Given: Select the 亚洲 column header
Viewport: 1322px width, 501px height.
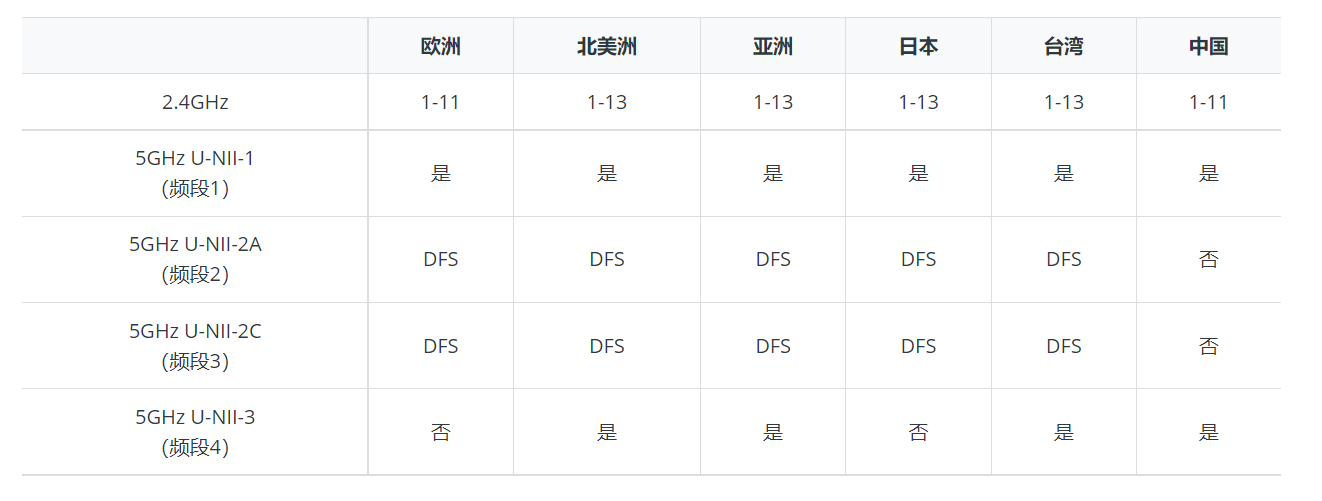Looking at the screenshot, I should click(772, 46).
